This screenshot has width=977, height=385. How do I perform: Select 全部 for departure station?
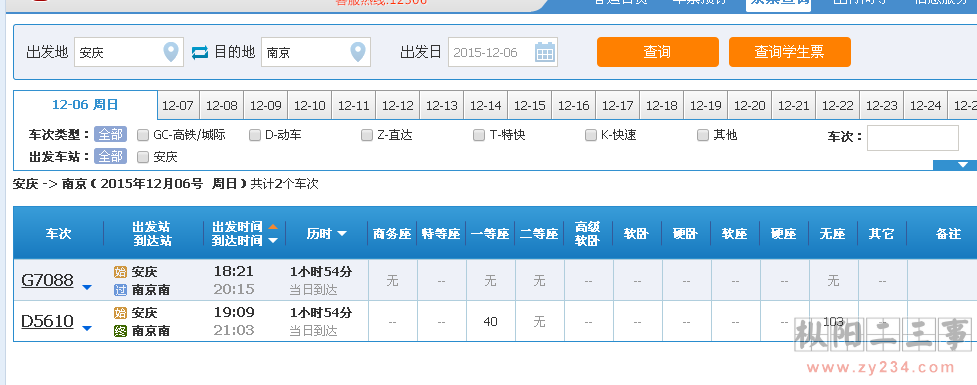click(110, 156)
